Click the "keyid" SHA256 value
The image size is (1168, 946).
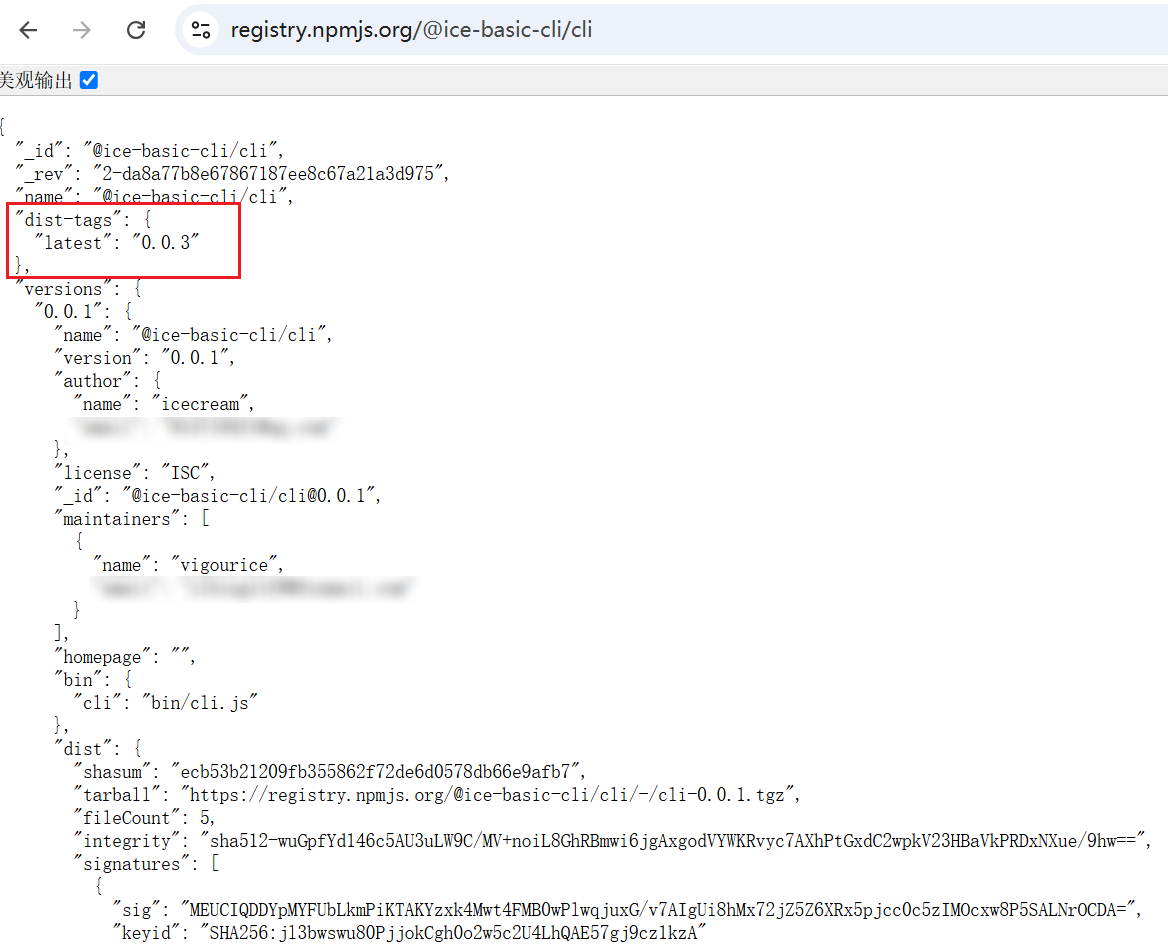point(453,933)
